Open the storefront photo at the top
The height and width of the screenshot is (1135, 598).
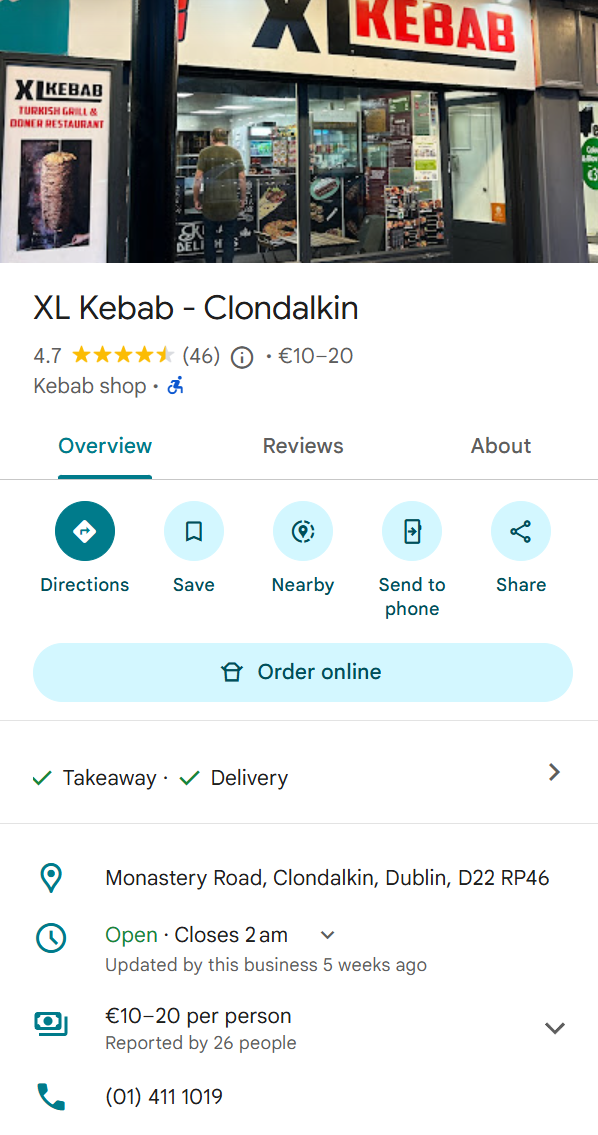[299, 130]
